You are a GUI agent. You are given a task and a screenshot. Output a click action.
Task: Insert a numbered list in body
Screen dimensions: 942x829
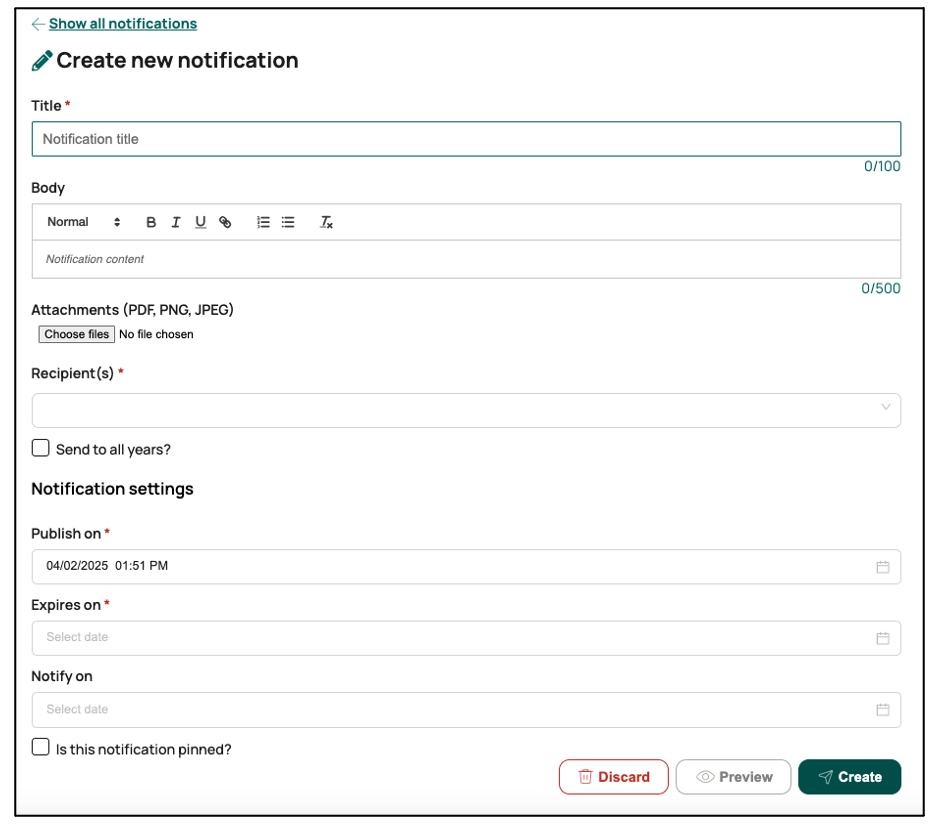tap(263, 222)
